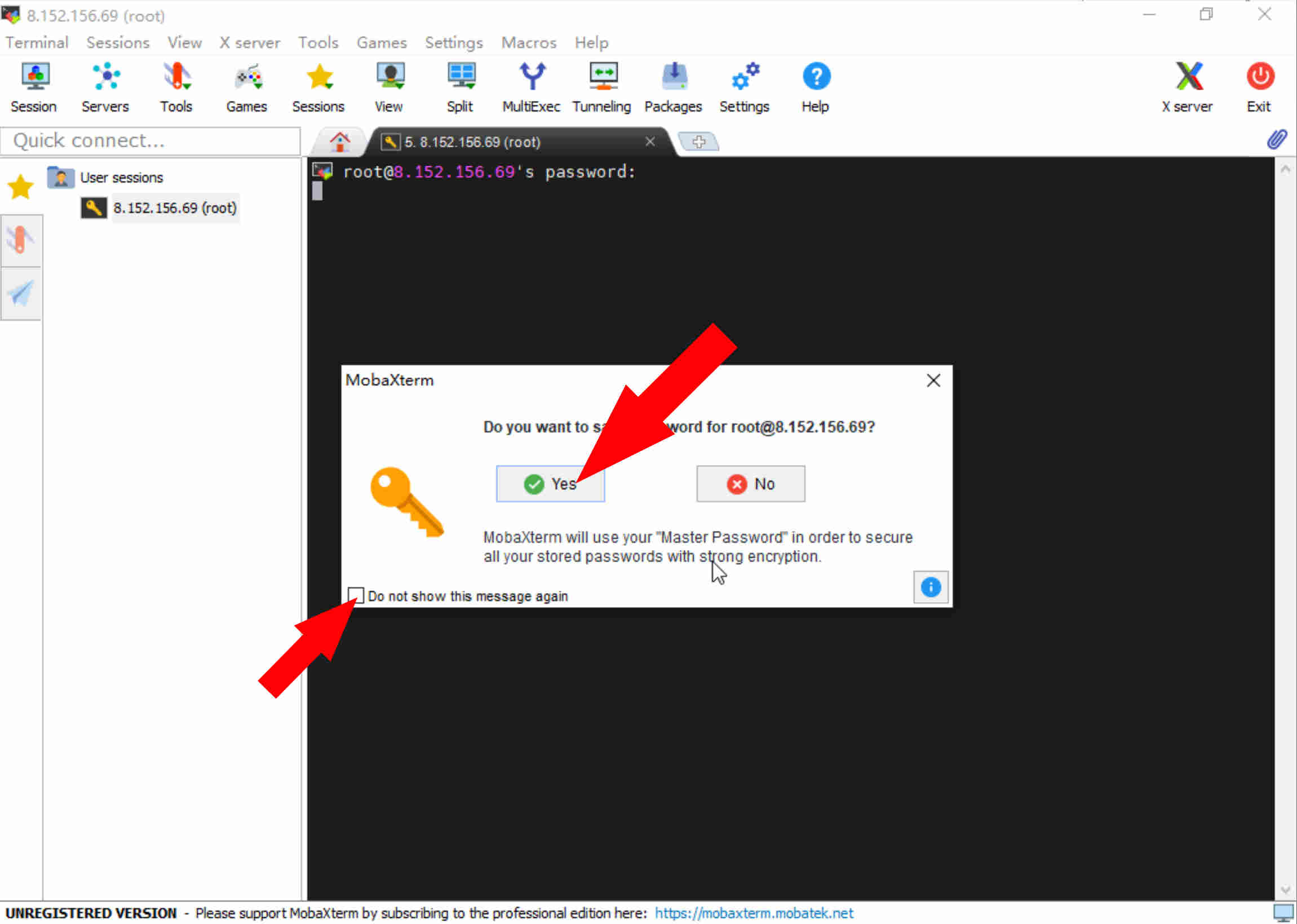Close the 8.152.156.69 (root) tab
The height and width of the screenshot is (924, 1297).
650,141
